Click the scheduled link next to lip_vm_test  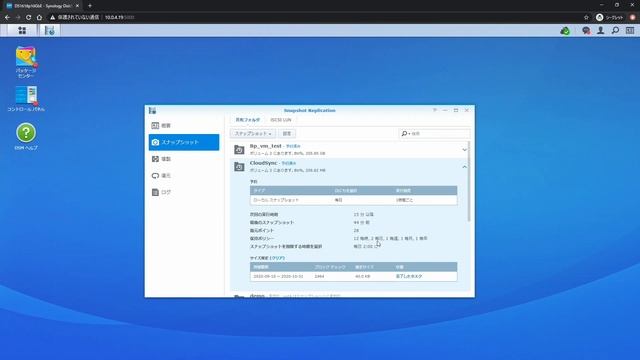(x=293, y=146)
